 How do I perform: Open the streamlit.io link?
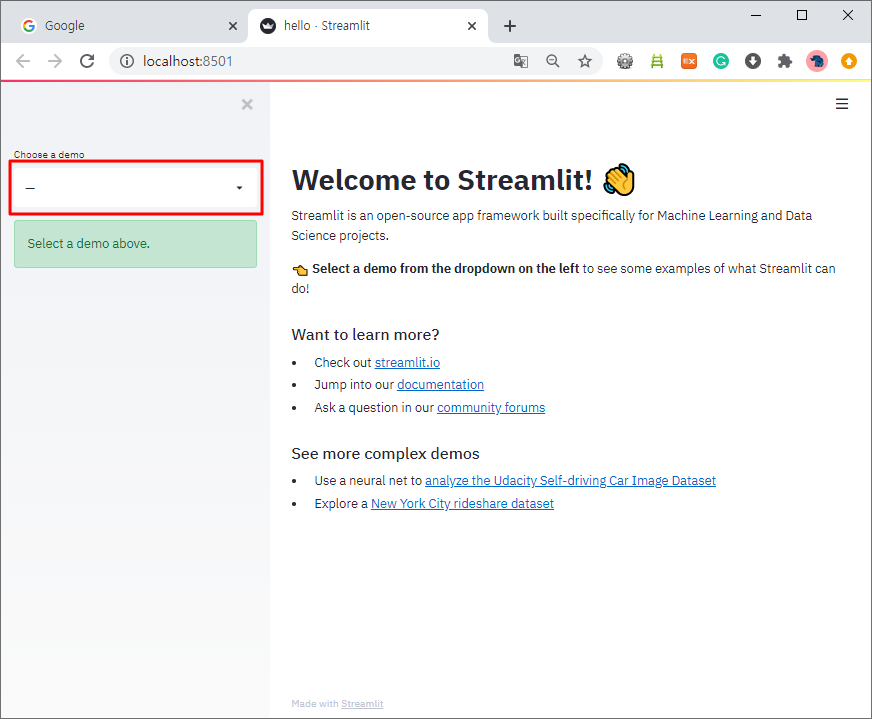pos(407,363)
